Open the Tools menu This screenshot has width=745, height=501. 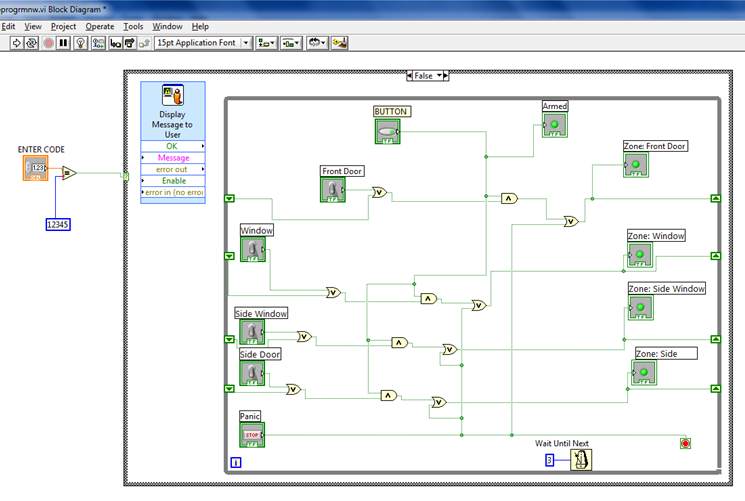[133, 26]
